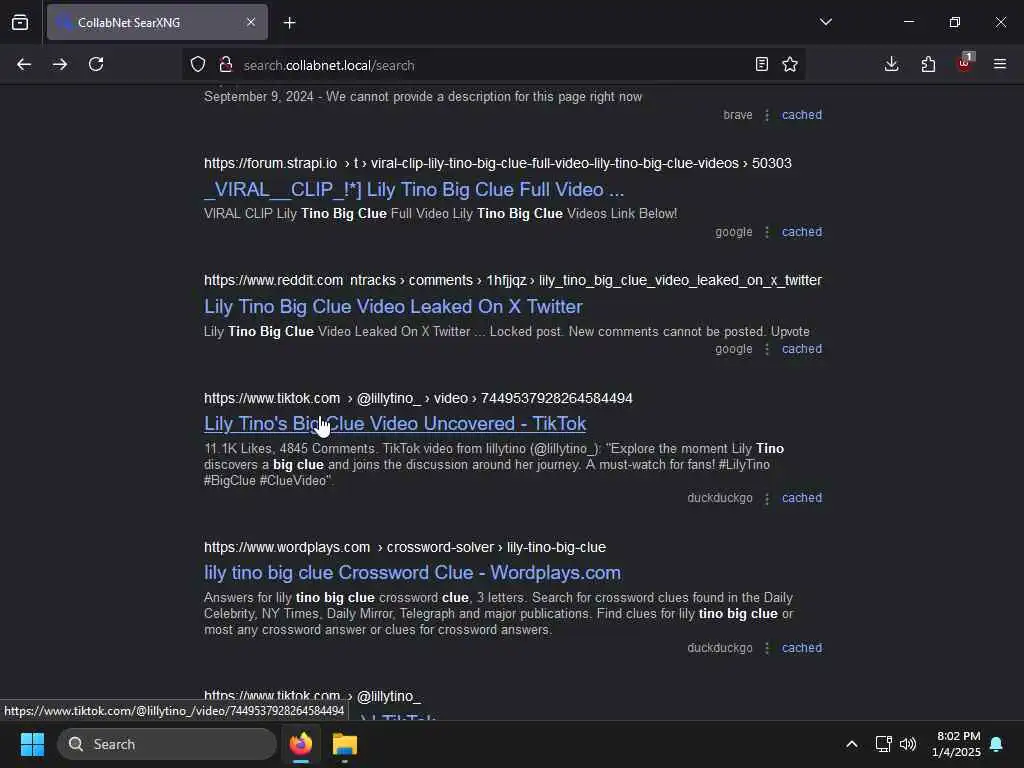Open Firefox from the taskbar
The image size is (1024, 768).
(x=301, y=744)
